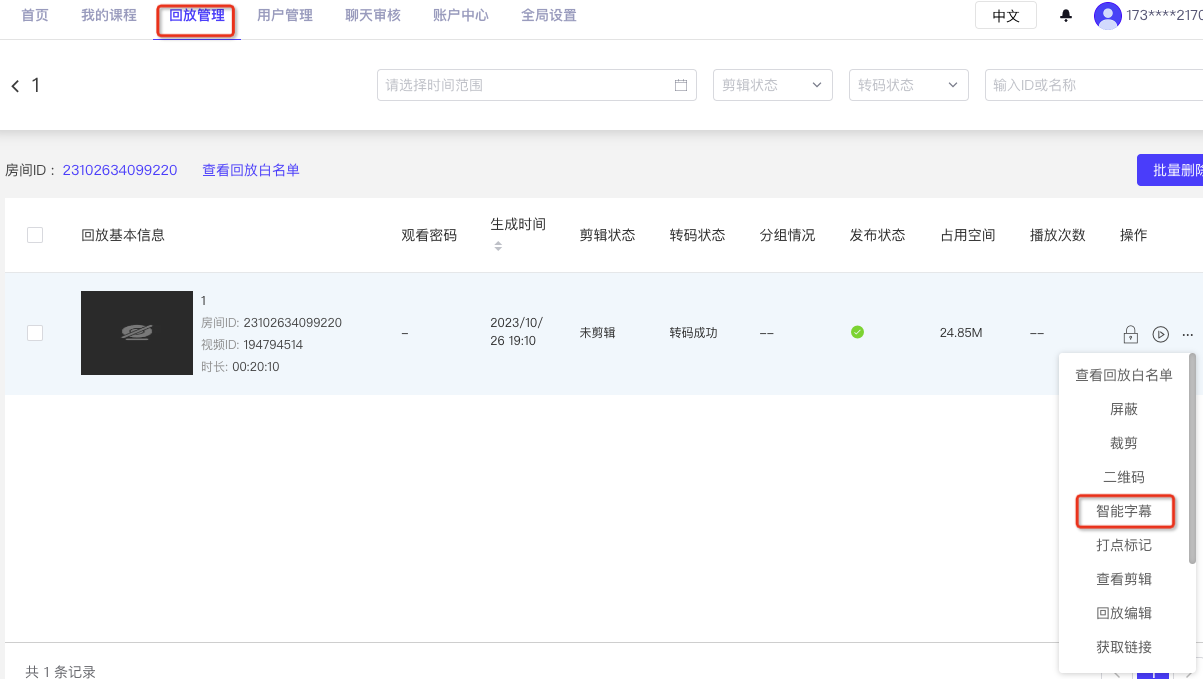Go back using the left arrow beside 1
The width and height of the screenshot is (1203, 679).
15,86
